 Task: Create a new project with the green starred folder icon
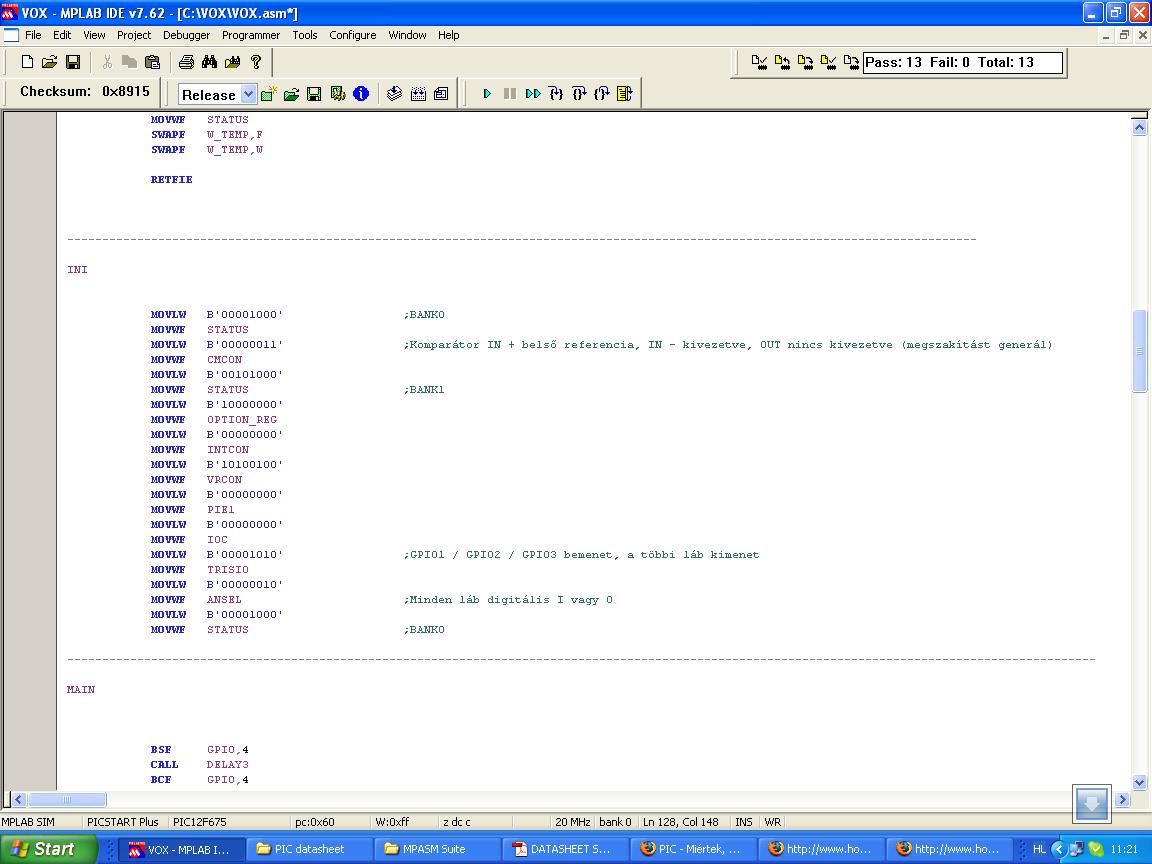point(269,93)
